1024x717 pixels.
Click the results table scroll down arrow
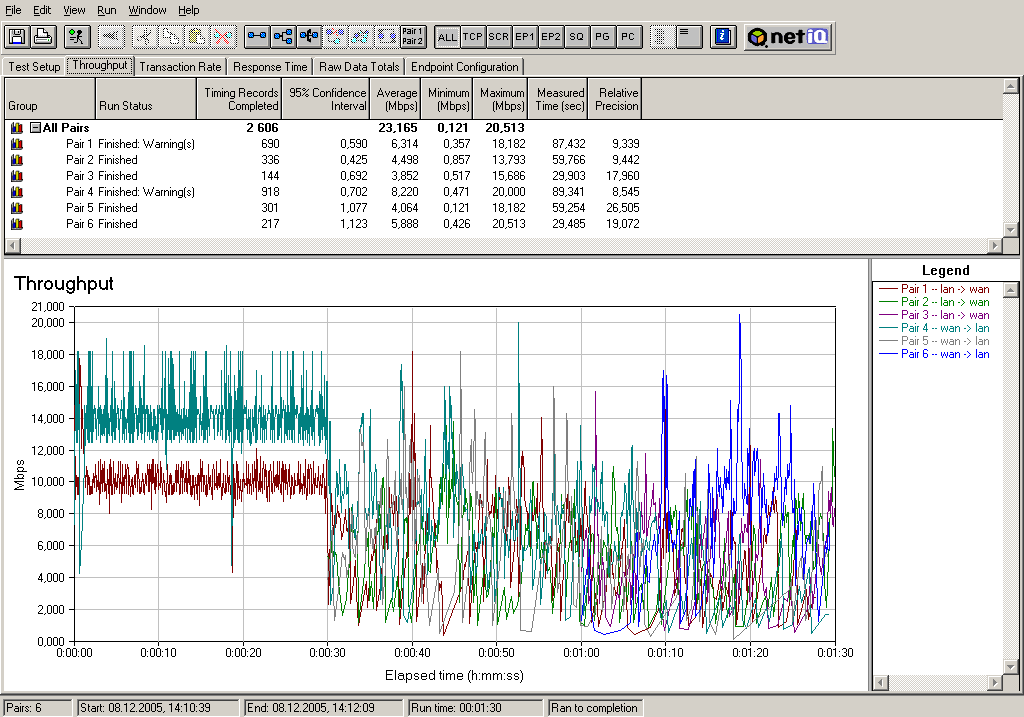1011,229
